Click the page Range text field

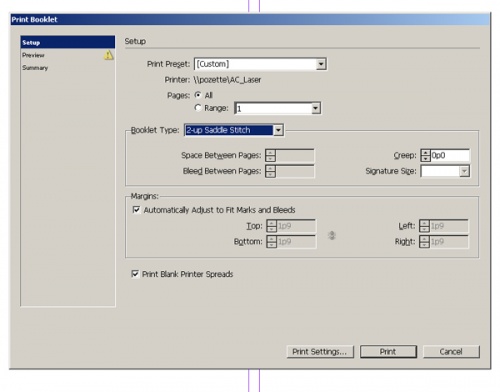click(x=273, y=108)
